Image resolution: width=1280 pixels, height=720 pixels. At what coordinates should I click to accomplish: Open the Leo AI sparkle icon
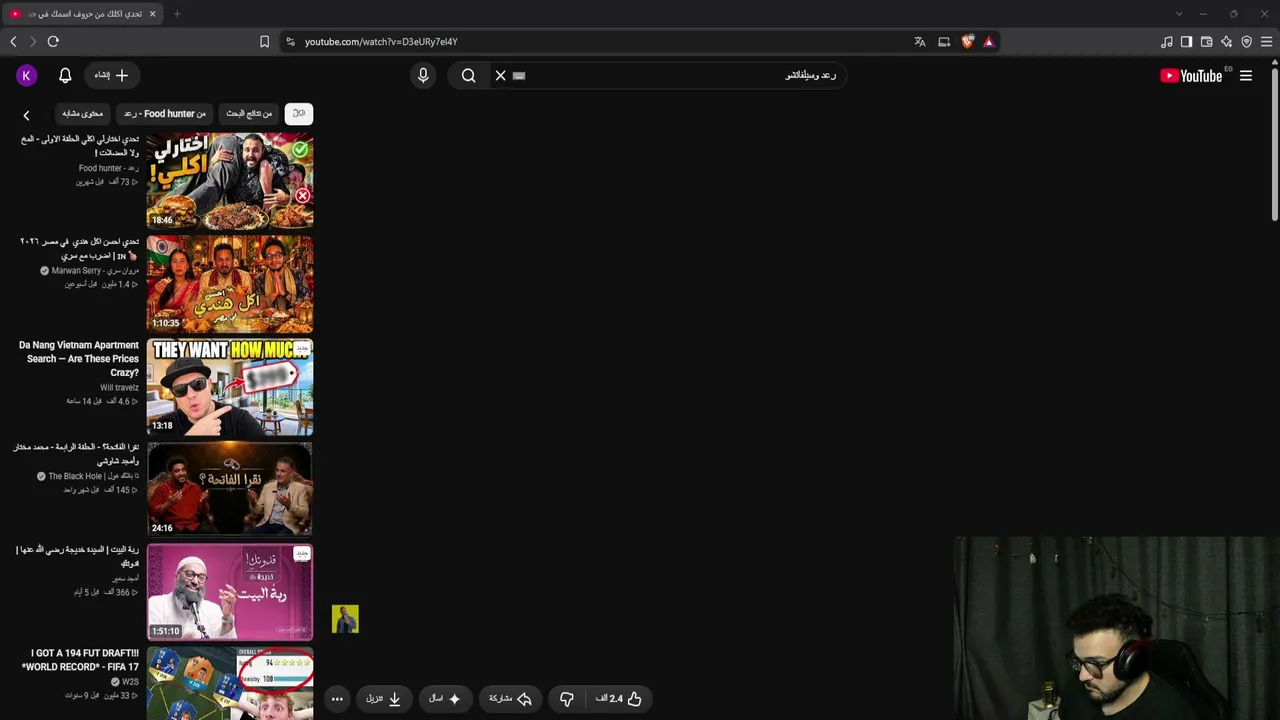(x=1226, y=42)
